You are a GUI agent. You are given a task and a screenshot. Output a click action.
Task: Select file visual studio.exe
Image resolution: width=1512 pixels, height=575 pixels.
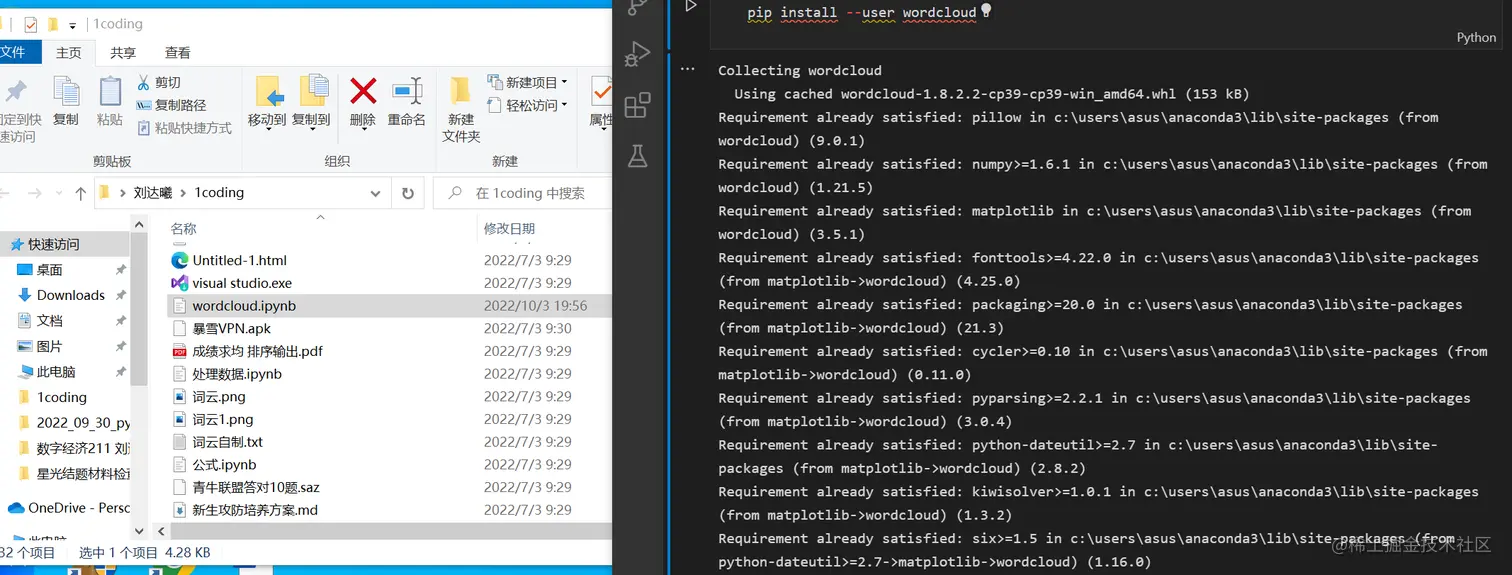(x=242, y=283)
